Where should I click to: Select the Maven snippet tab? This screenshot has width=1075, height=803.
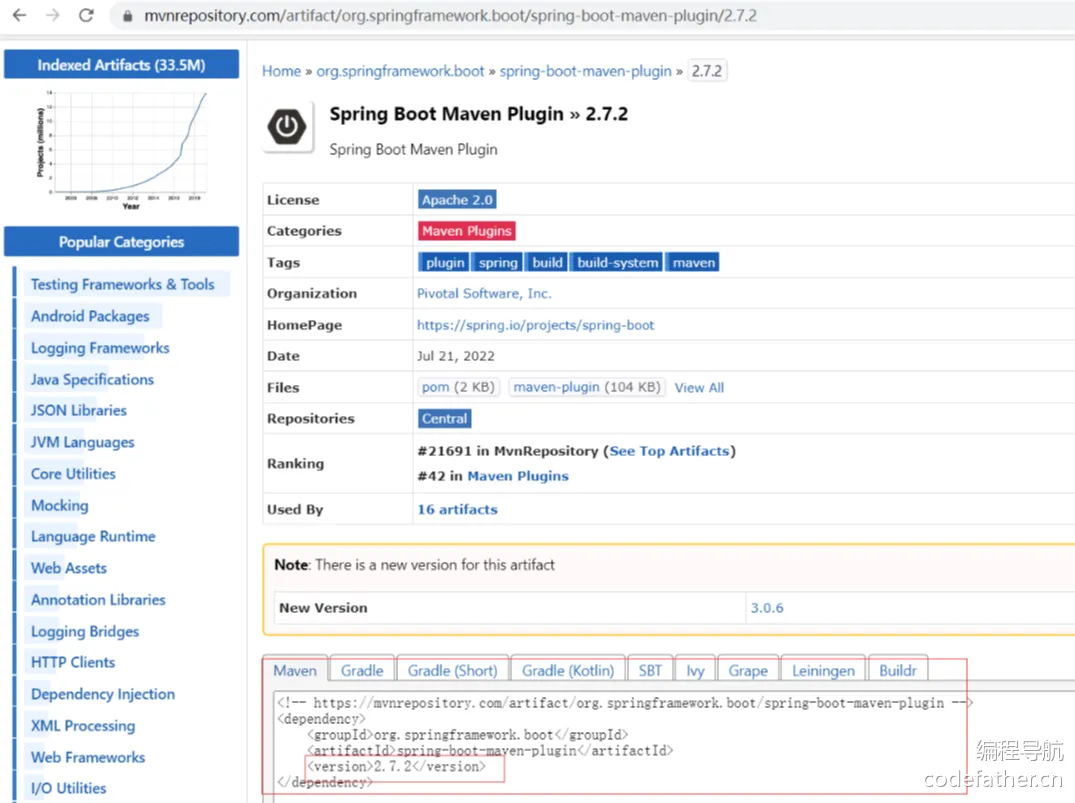pos(295,670)
